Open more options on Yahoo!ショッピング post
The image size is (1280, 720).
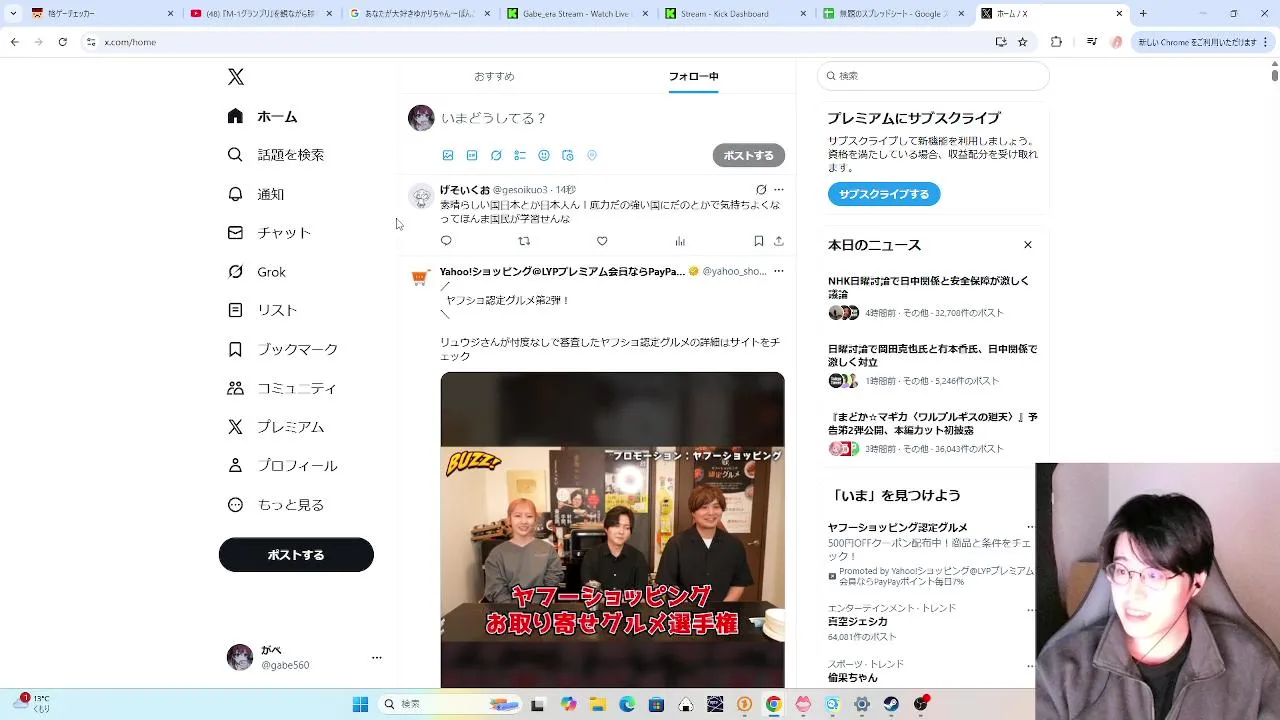pos(779,271)
